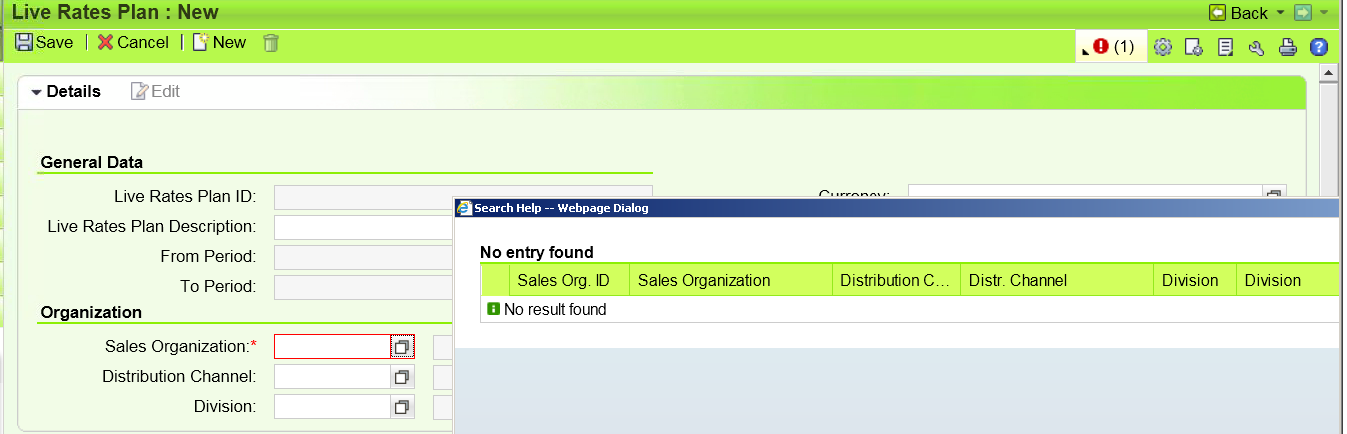Open Sales Organization value help button
This screenshot has width=1347, height=434.
402,347
